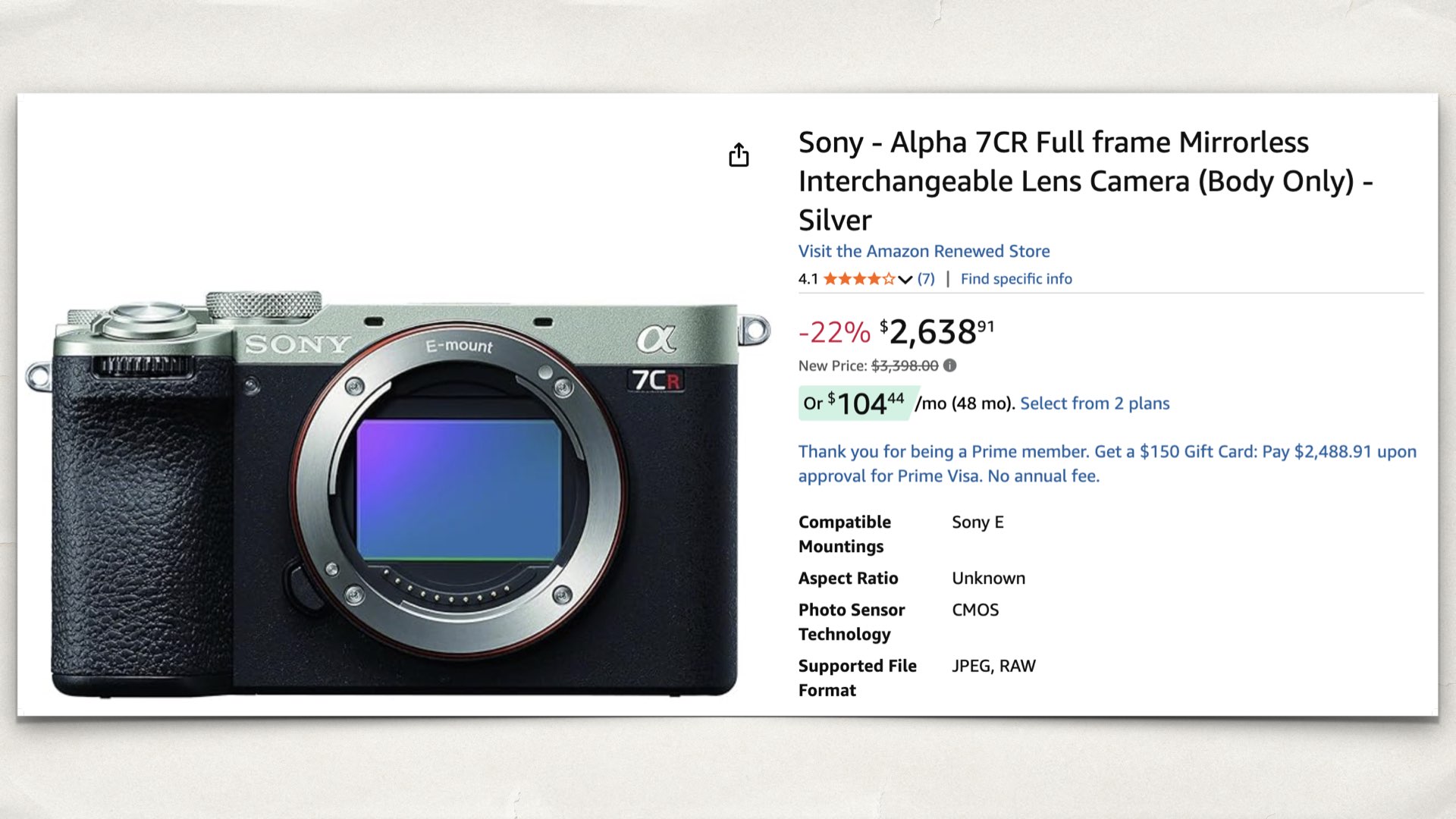This screenshot has width=1456, height=819.
Task: Visit the Amazon Renewed Store
Action: coord(923,251)
